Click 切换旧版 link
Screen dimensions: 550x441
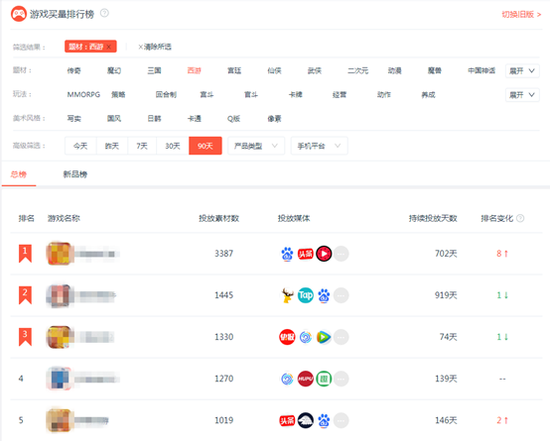[x=522, y=14]
